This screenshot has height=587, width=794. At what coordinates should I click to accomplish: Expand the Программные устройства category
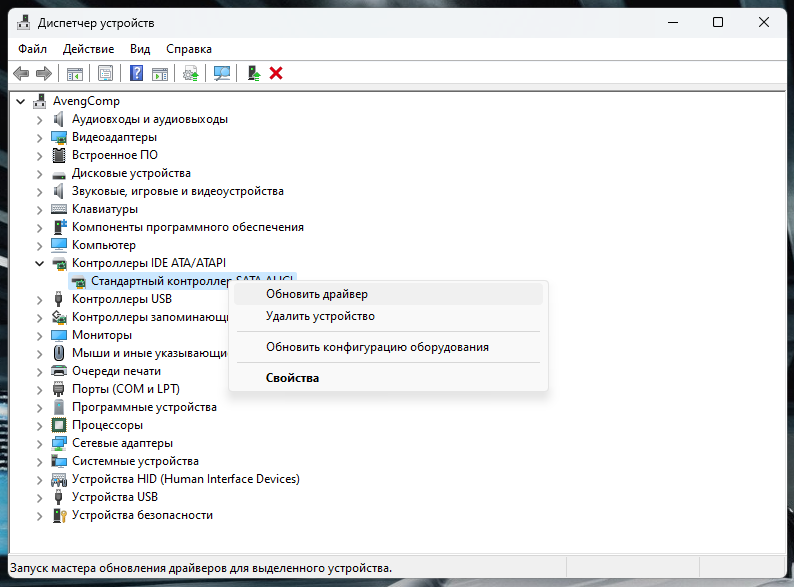click(39, 408)
